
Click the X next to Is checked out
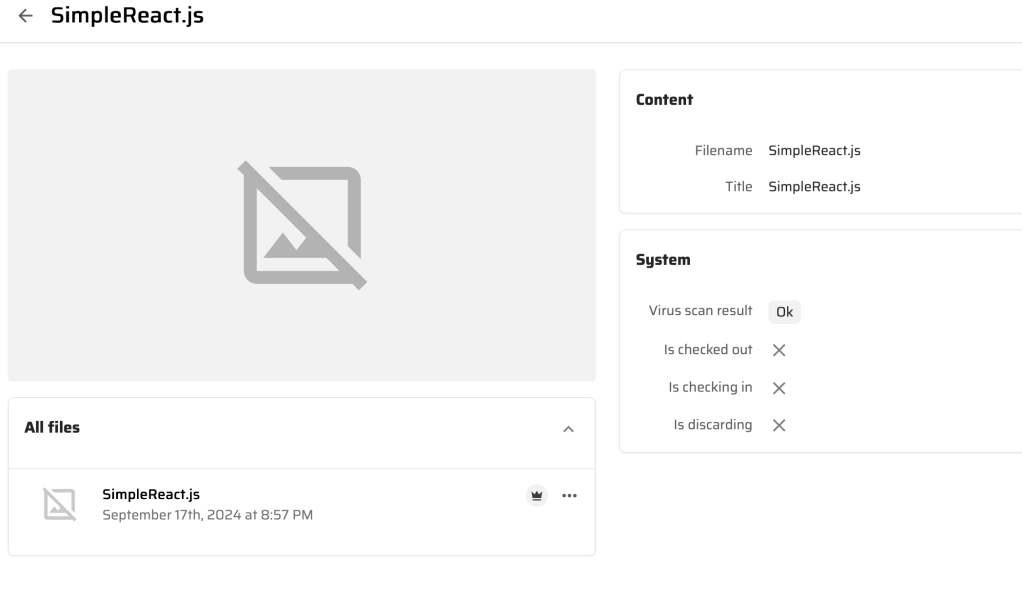pyautogui.click(x=779, y=350)
